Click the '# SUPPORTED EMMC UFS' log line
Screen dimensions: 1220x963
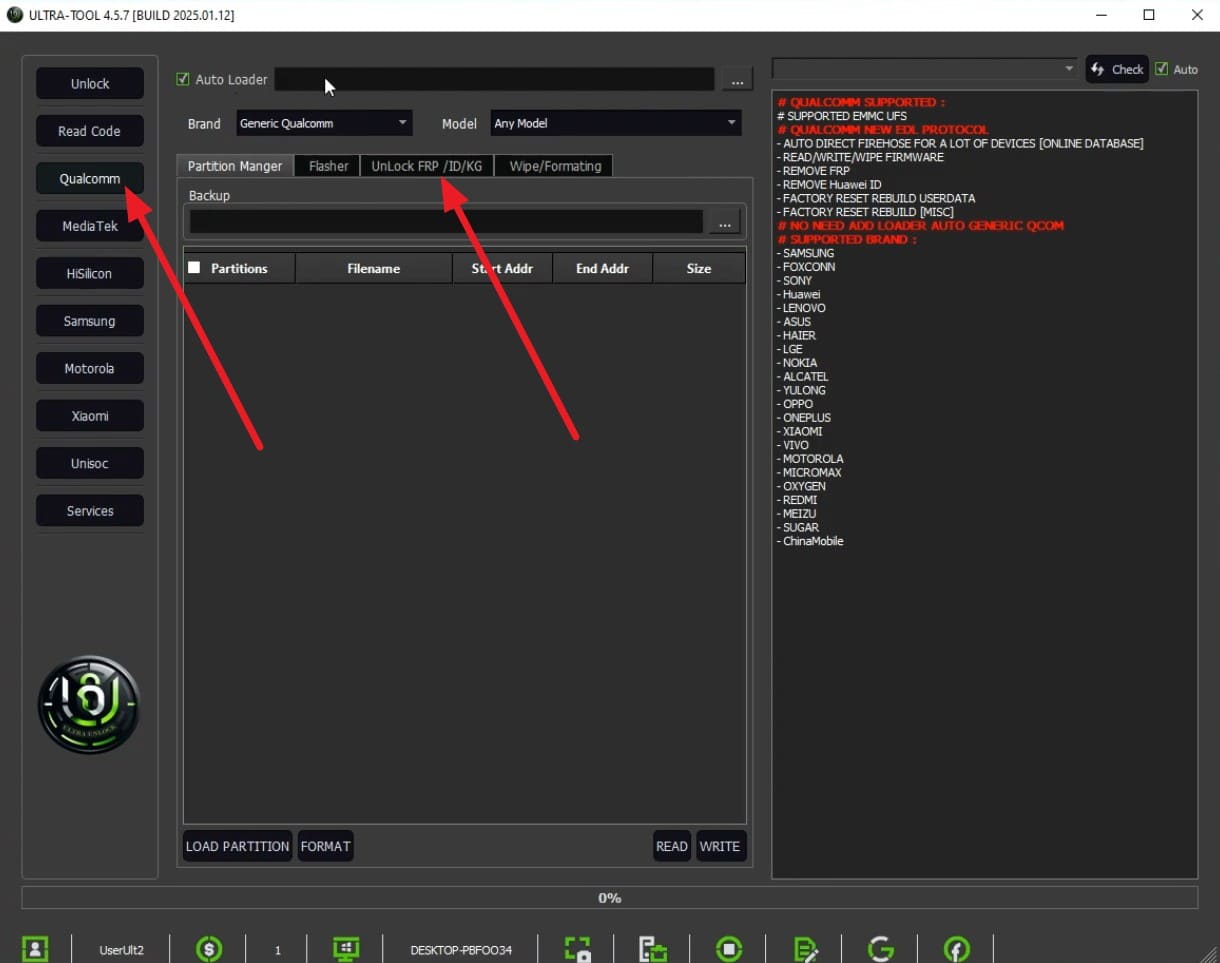tap(842, 116)
